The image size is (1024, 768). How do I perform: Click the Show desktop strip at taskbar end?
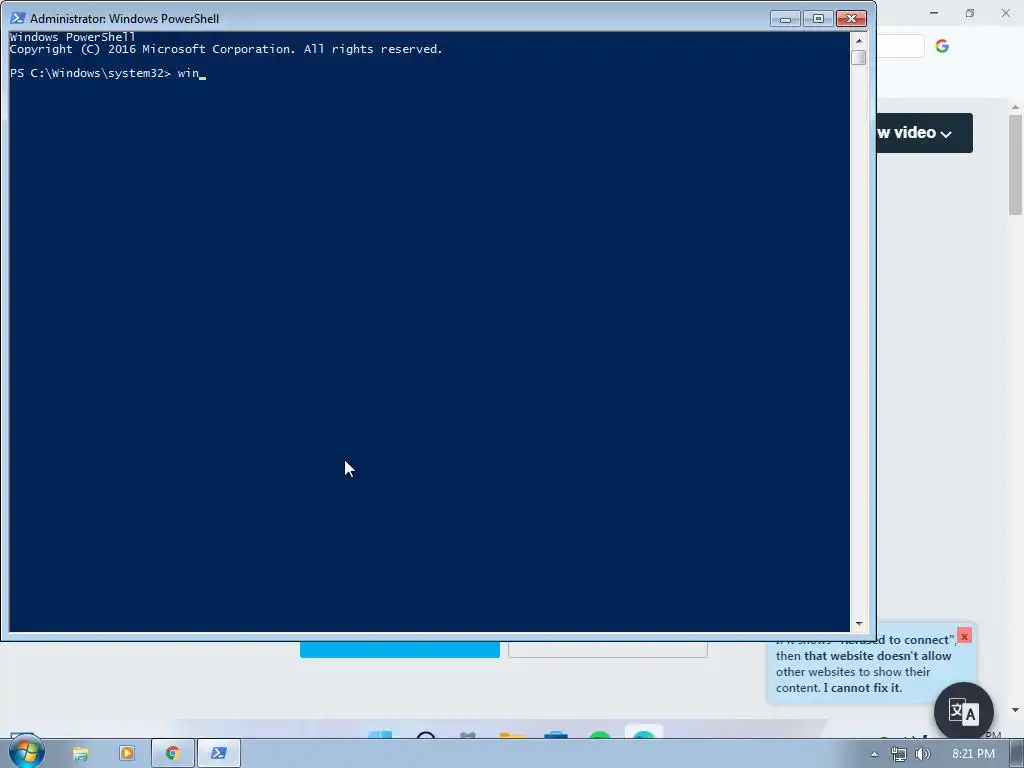tap(1017, 754)
